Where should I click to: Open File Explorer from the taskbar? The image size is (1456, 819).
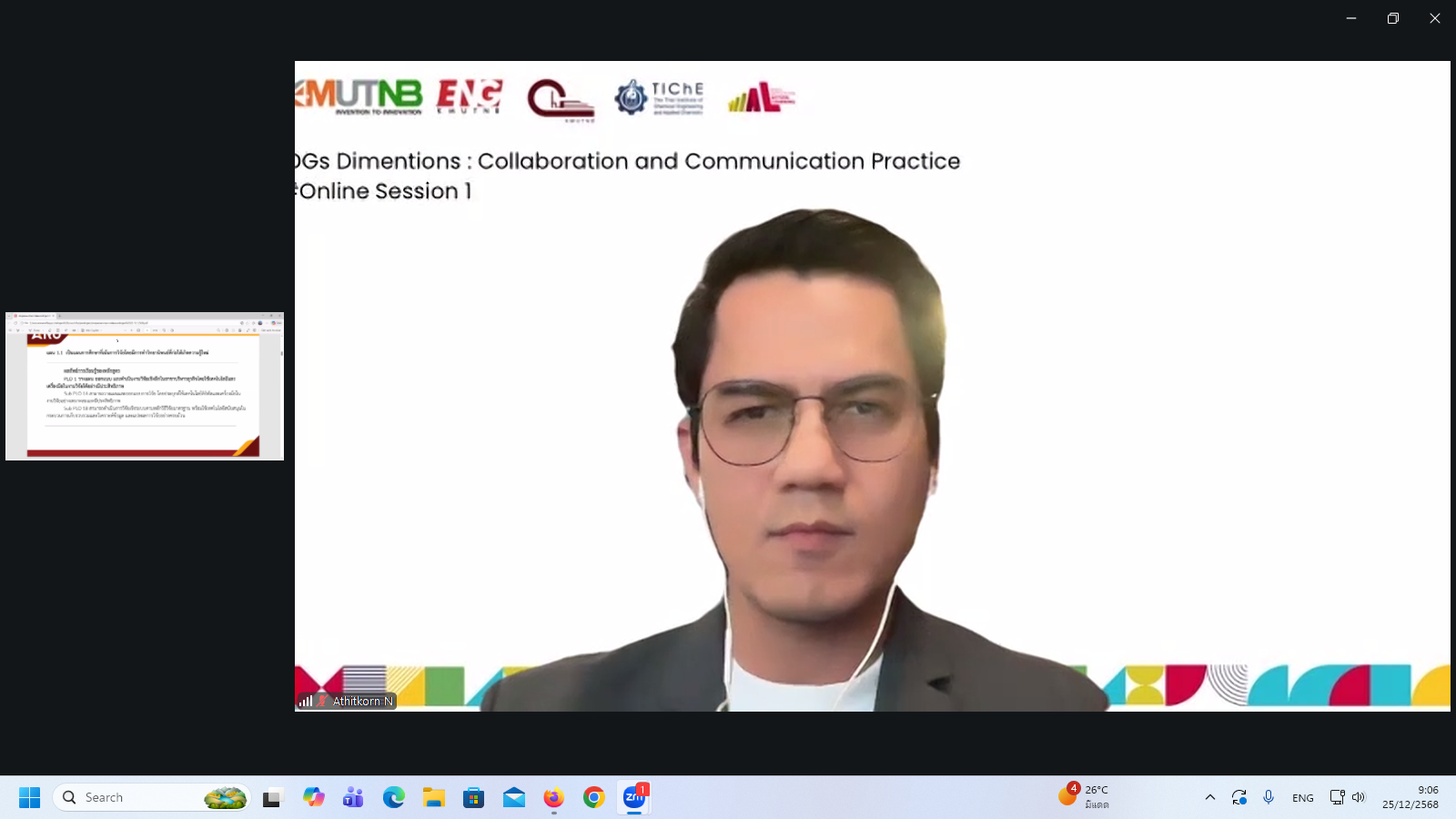[x=434, y=798]
